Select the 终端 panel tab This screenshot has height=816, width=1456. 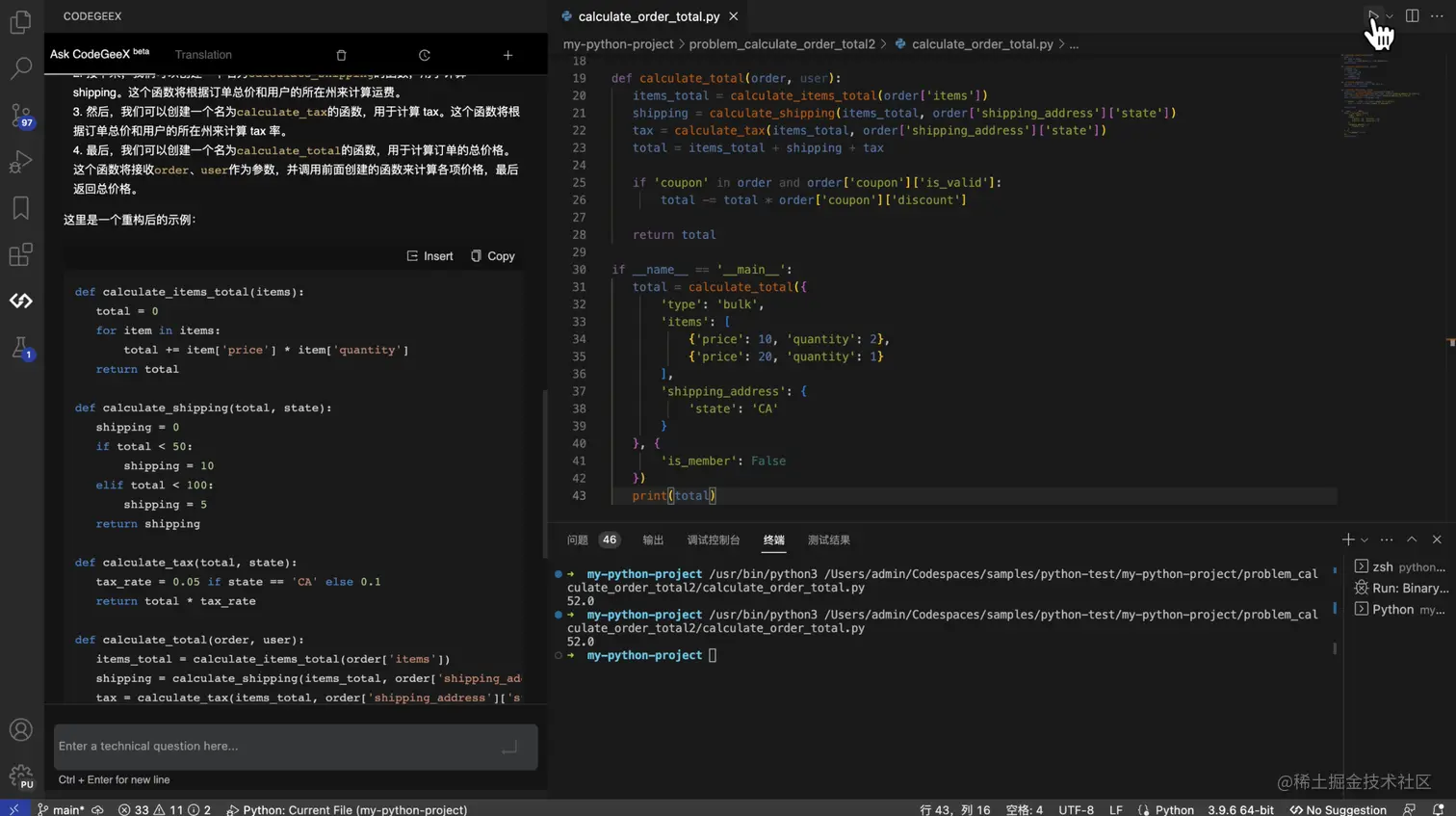pos(774,540)
